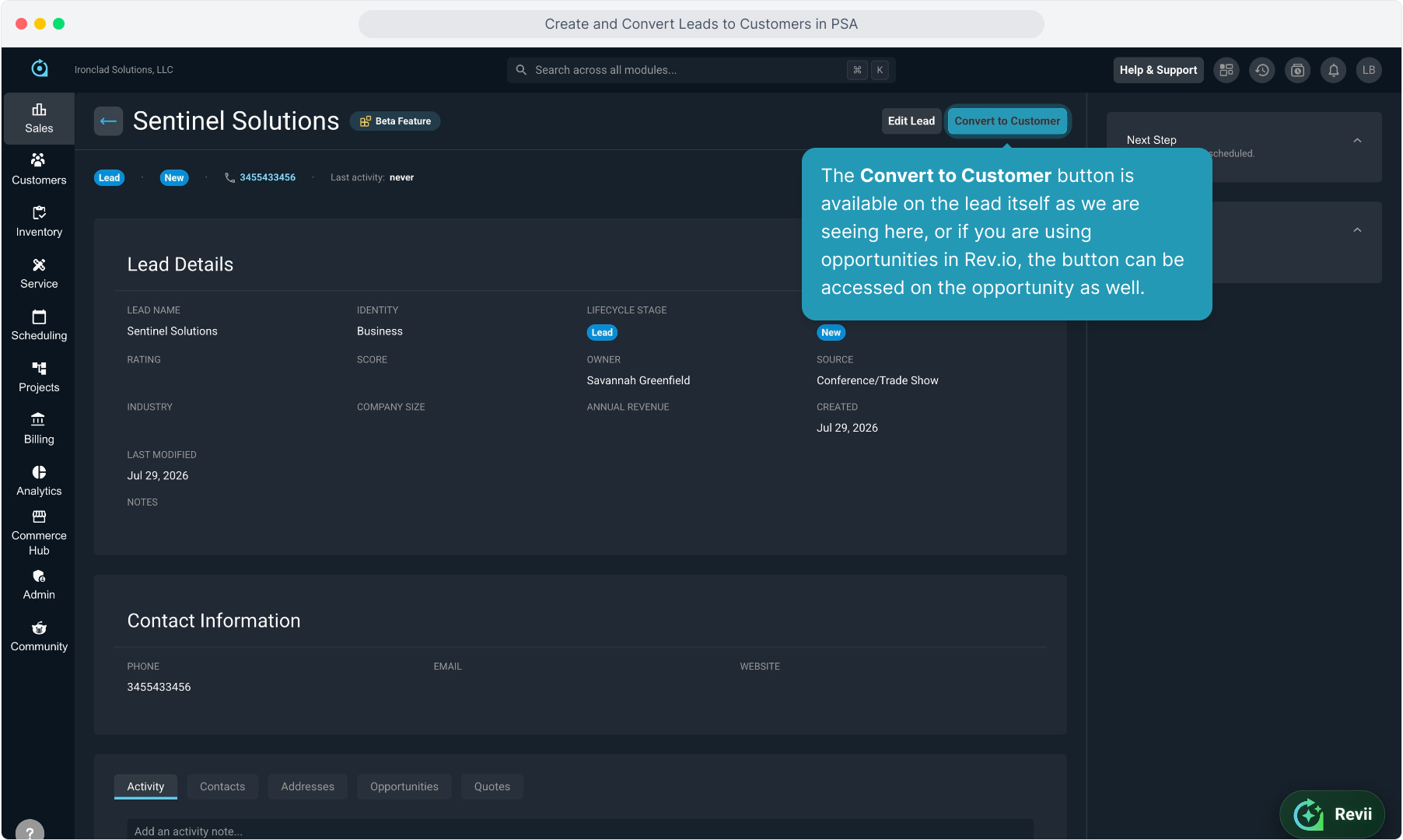Open the Service module
The width and height of the screenshot is (1403, 840).
tap(39, 274)
